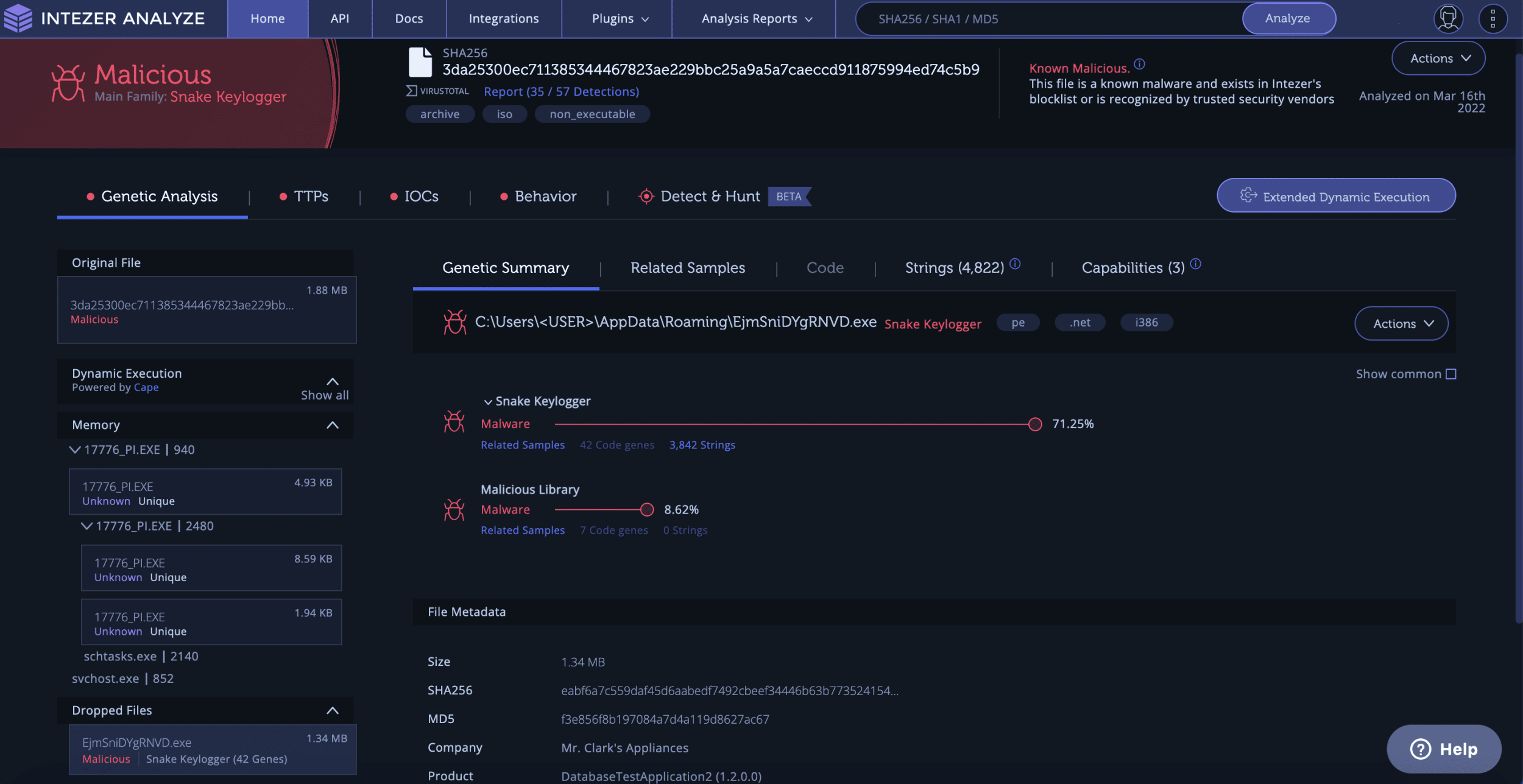This screenshot has height=784, width=1523.
Task: Open the three-dot more options menu
Action: click(1493, 18)
